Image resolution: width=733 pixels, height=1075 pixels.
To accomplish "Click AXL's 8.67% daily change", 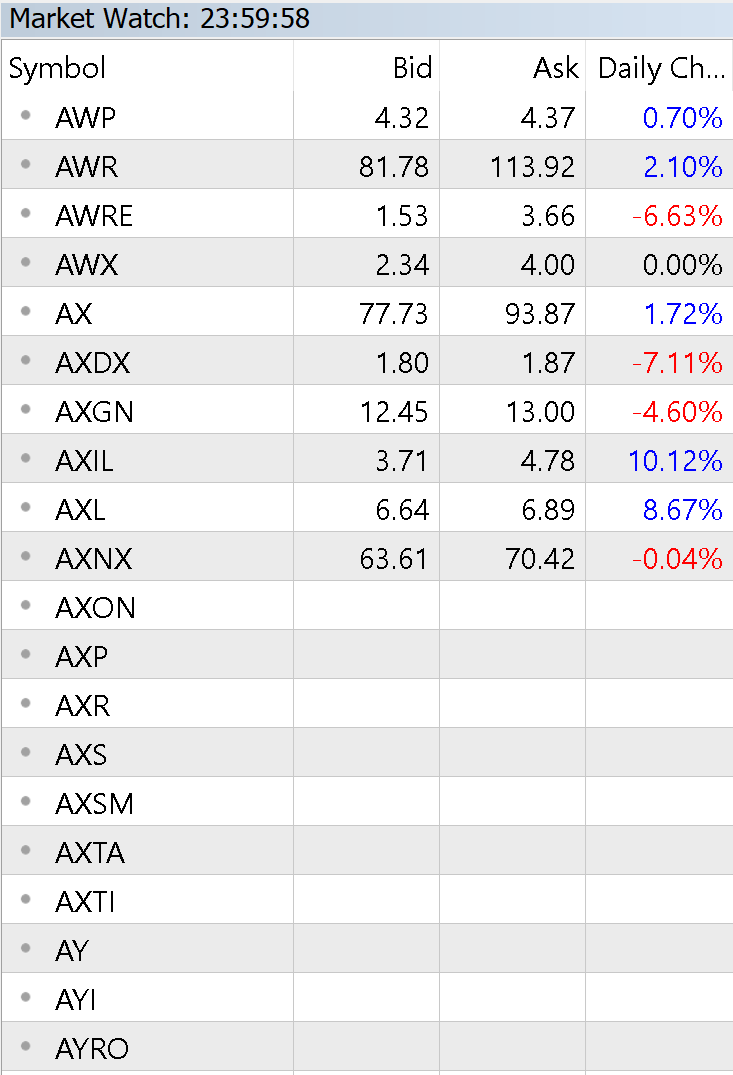I will 682,510.
